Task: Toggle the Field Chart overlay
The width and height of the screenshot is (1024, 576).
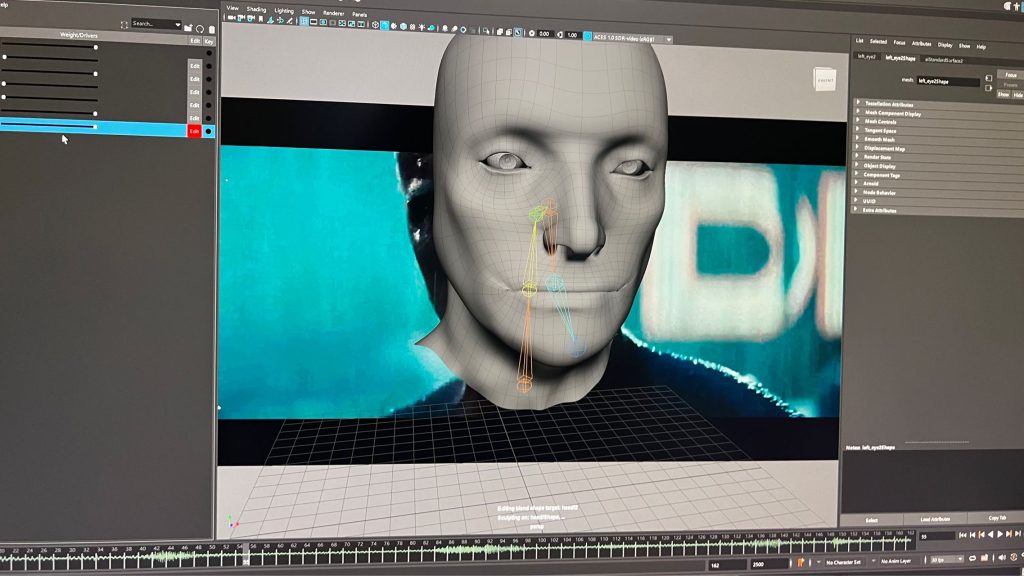Action: 342,24
